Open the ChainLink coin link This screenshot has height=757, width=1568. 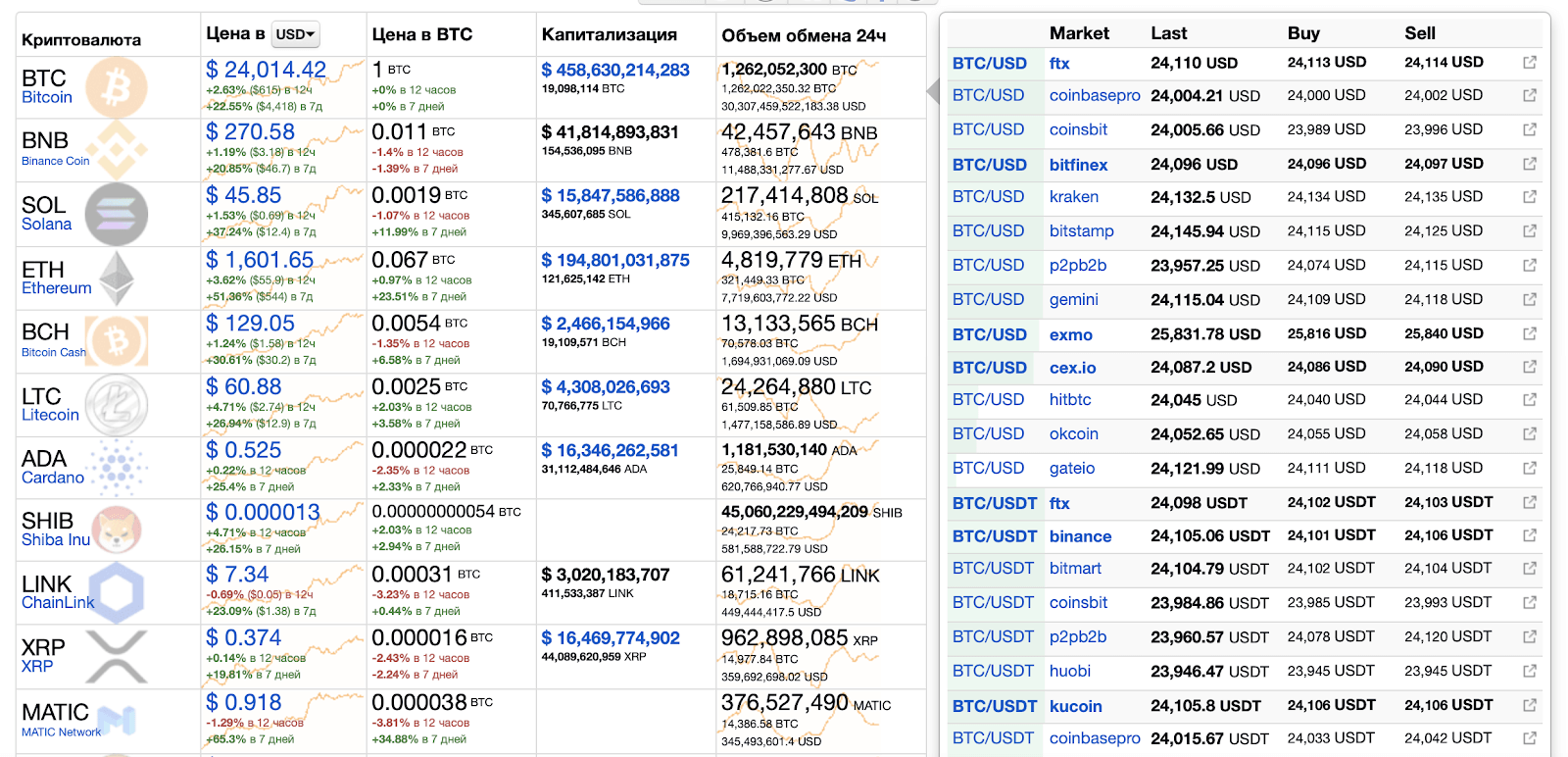58,603
